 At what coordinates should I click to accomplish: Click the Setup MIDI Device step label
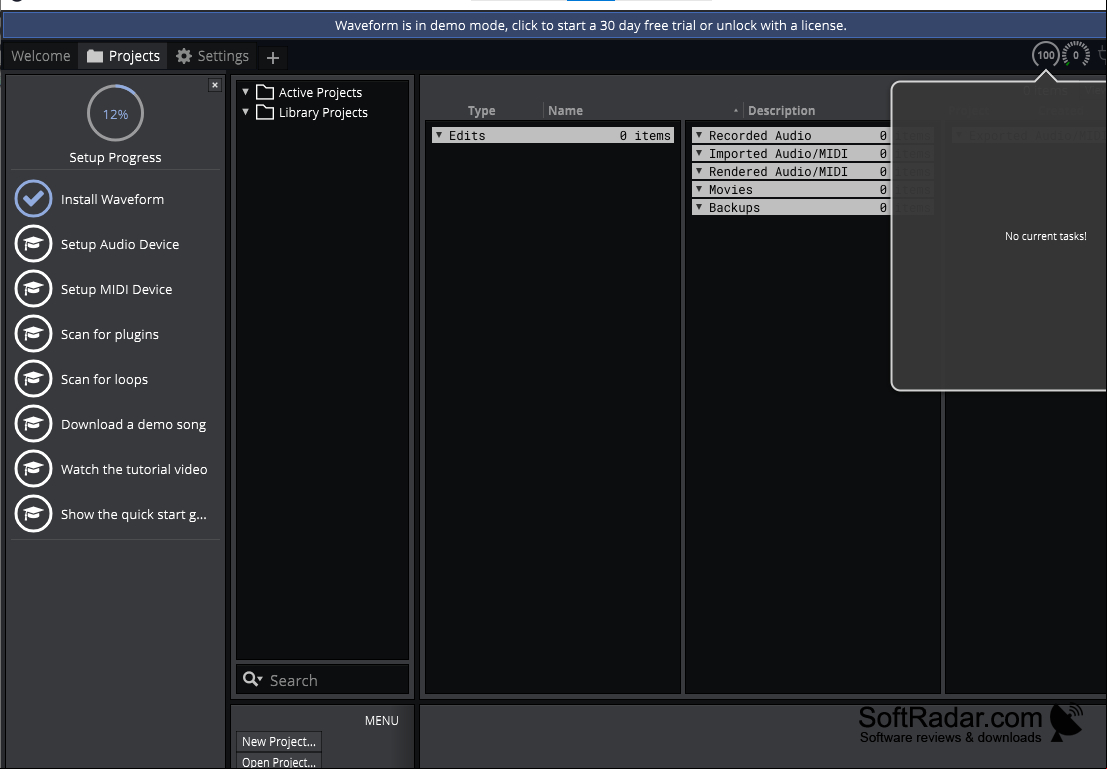pos(116,290)
